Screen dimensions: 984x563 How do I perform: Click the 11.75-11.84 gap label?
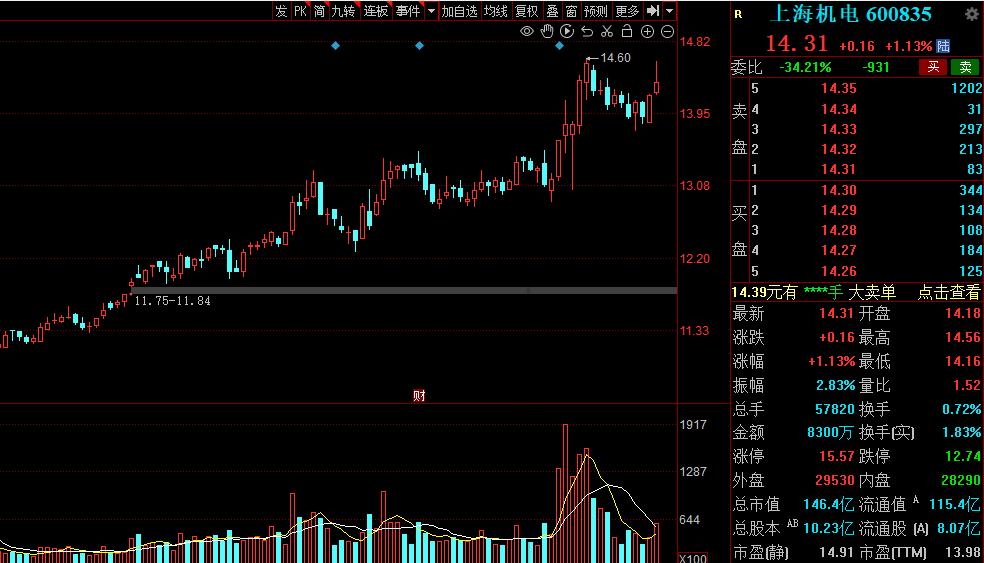[172, 301]
